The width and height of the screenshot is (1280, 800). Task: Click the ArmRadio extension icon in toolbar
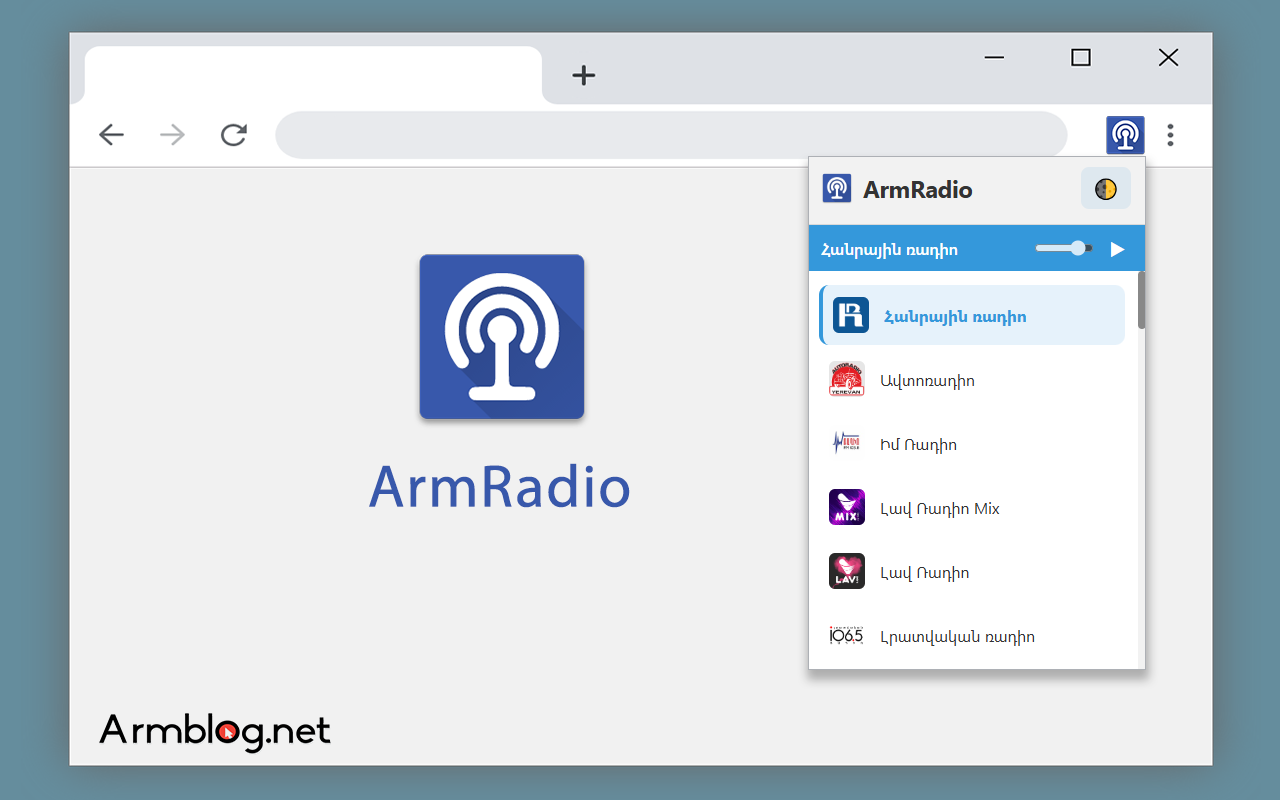point(1125,135)
